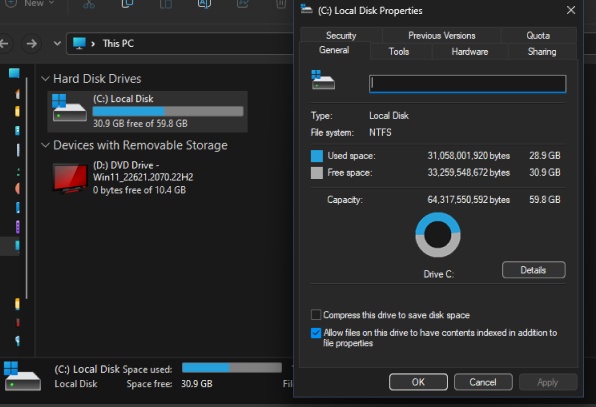Click the Drive C: label under the chart
This screenshot has width=596, height=407.
pyautogui.click(x=439, y=274)
